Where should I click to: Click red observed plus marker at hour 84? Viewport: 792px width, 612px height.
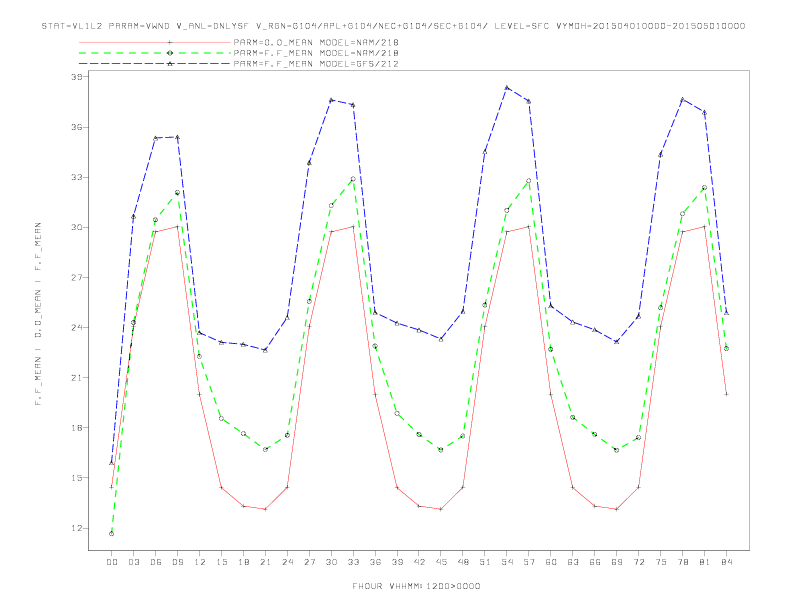726,394
